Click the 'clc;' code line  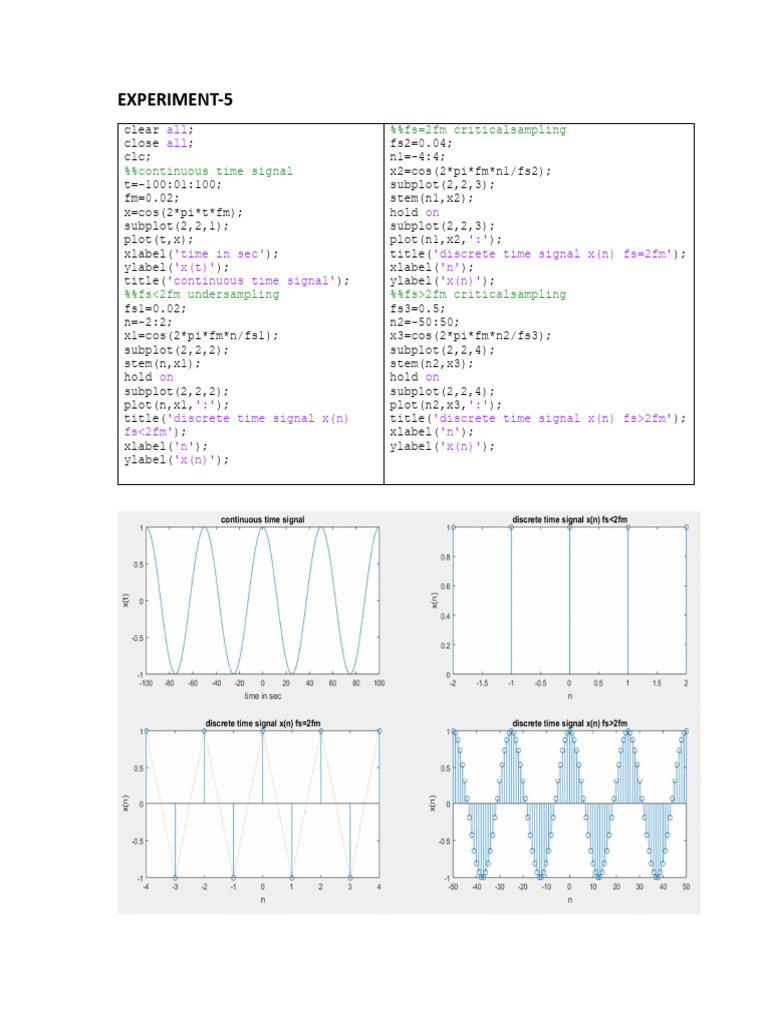[137, 157]
